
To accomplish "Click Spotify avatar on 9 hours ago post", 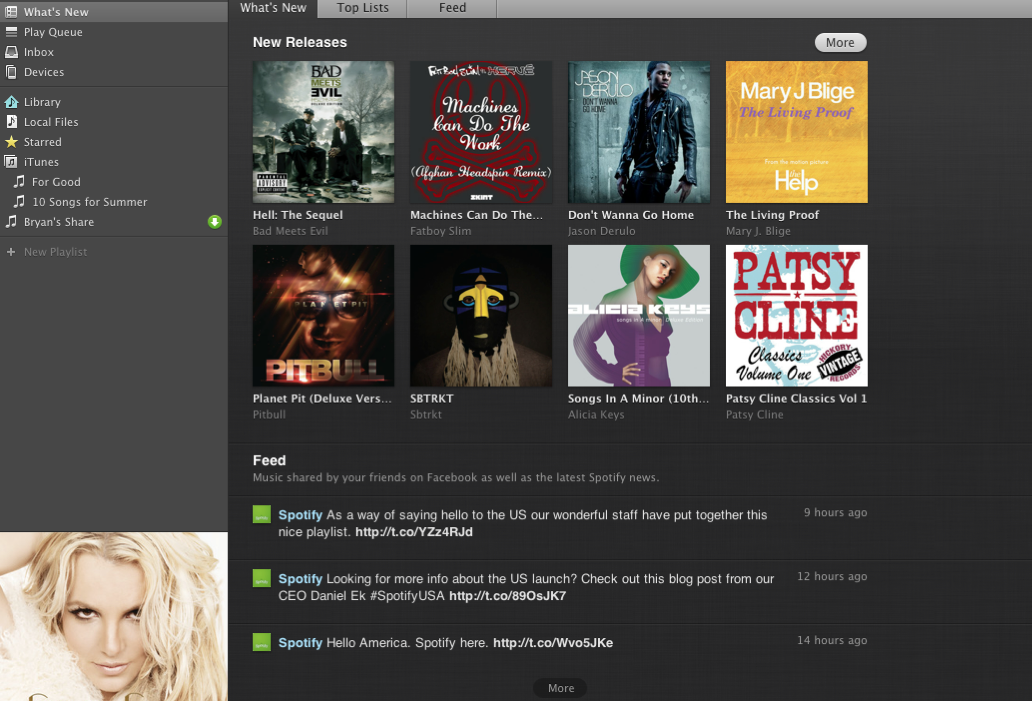I will click(x=262, y=514).
